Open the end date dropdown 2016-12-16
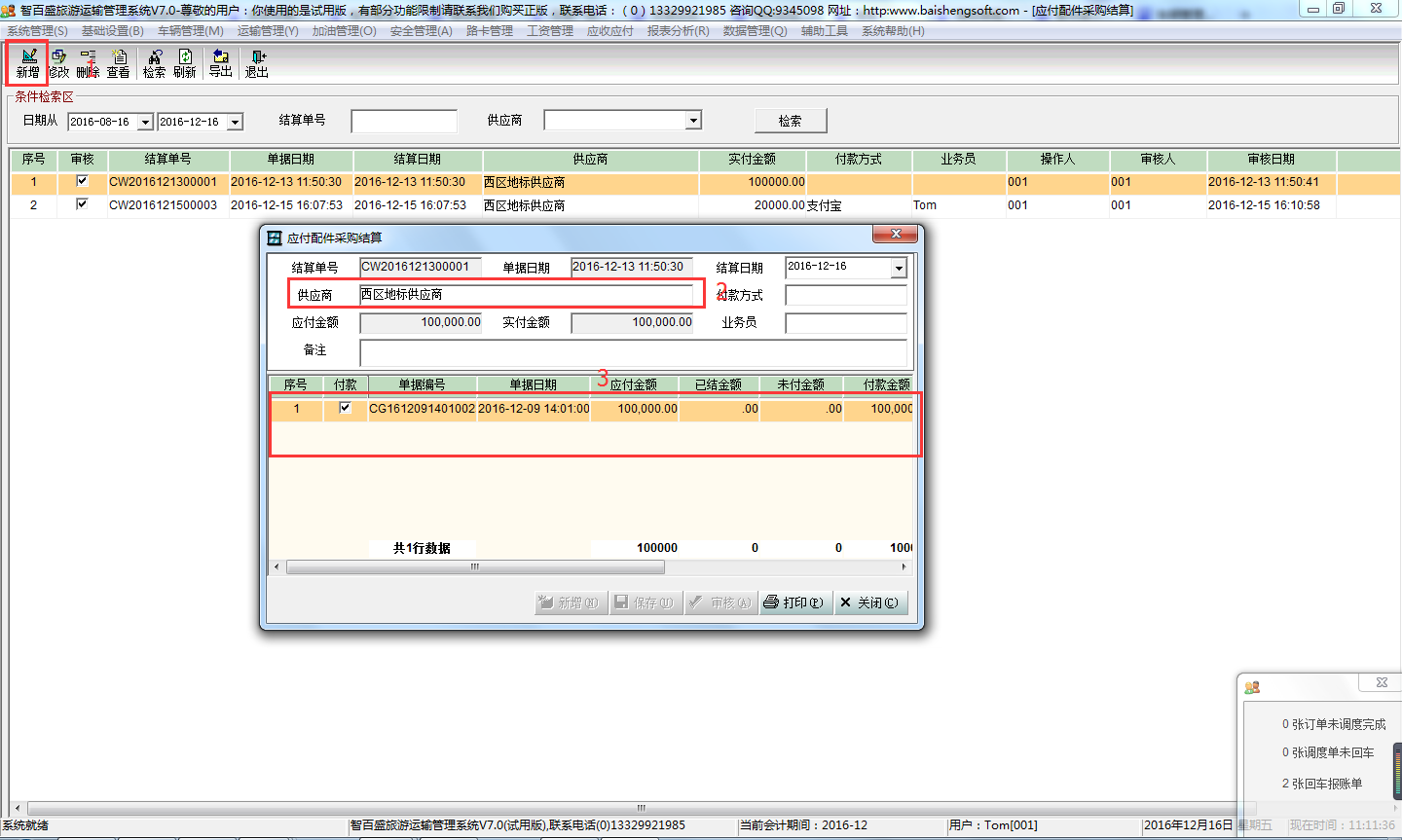Image resolution: width=1402 pixels, height=840 pixels. click(x=235, y=123)
